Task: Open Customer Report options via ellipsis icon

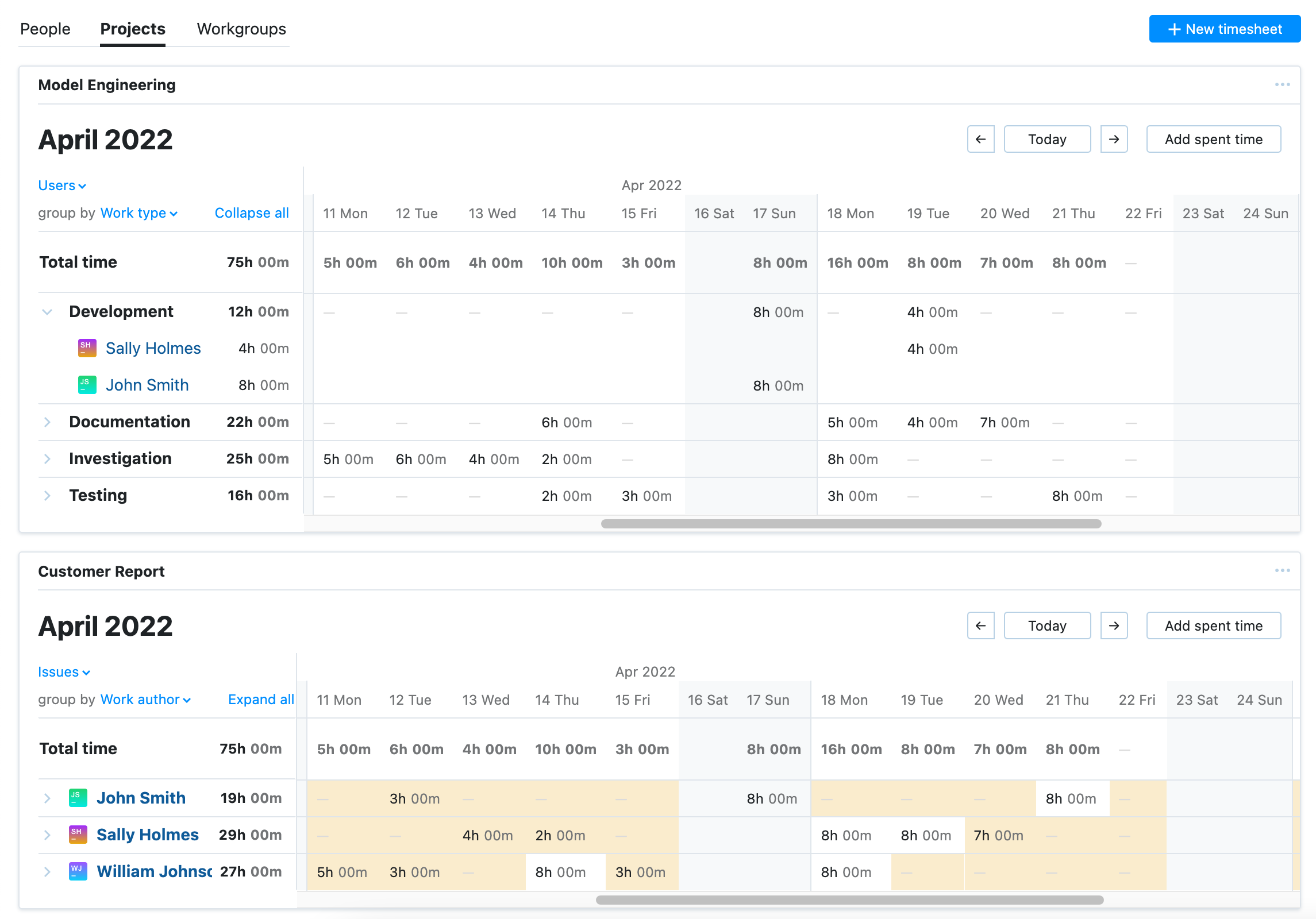Action: [x=1283, y=570]
